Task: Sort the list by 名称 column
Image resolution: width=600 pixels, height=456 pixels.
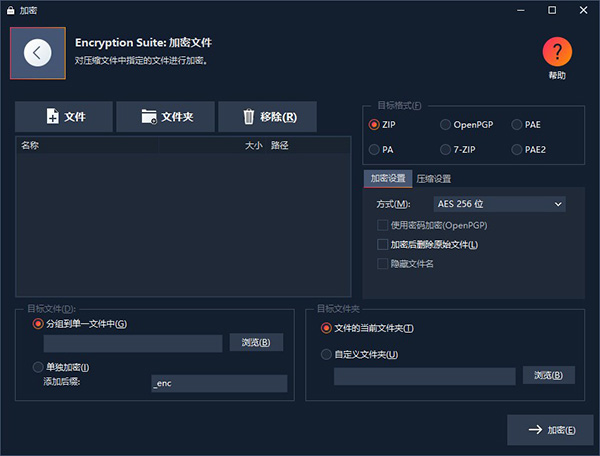Action: tap(87, 145)
